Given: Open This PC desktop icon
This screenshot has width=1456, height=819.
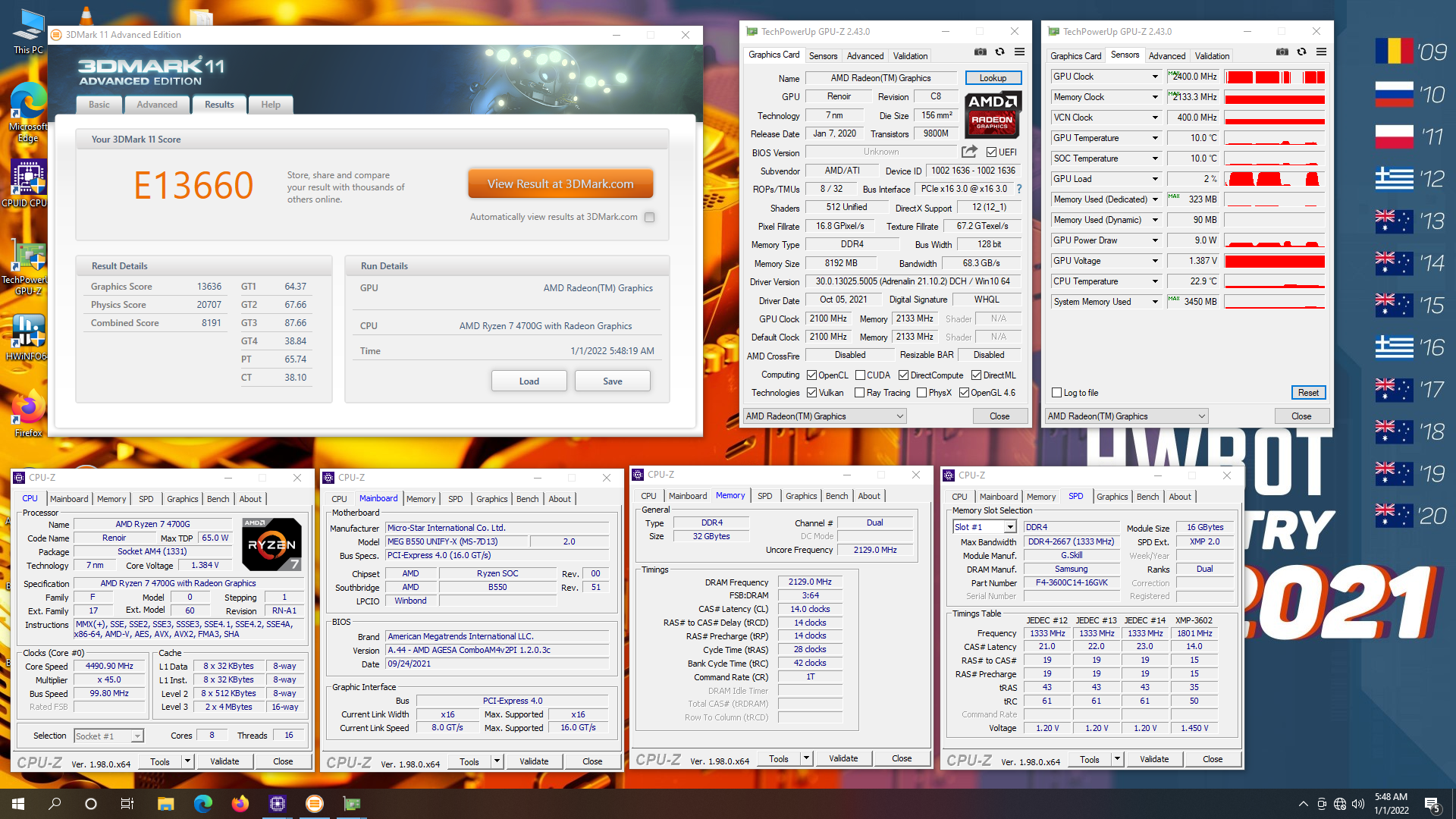Looking at the screenshot, I should 28,30.
